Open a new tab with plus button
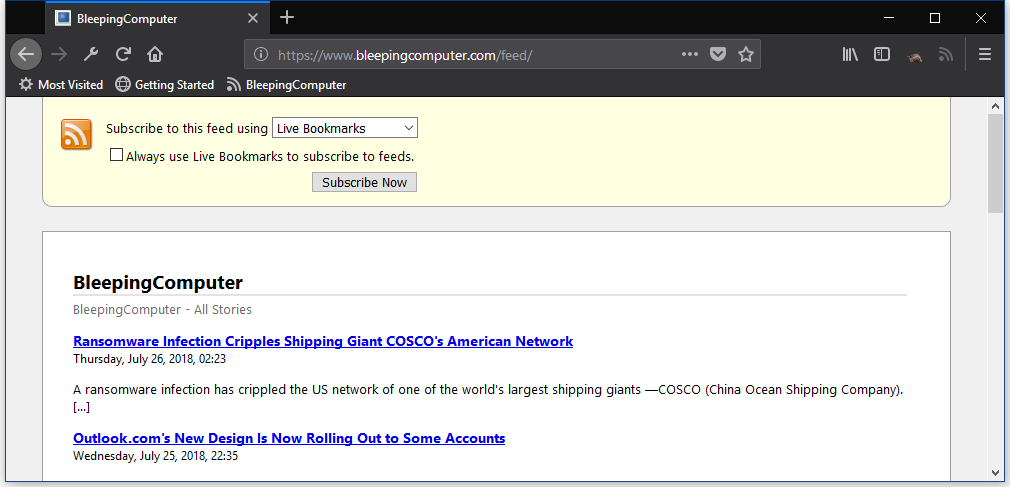This screenshot has height=487, width=1010. (x=287, y=18)
